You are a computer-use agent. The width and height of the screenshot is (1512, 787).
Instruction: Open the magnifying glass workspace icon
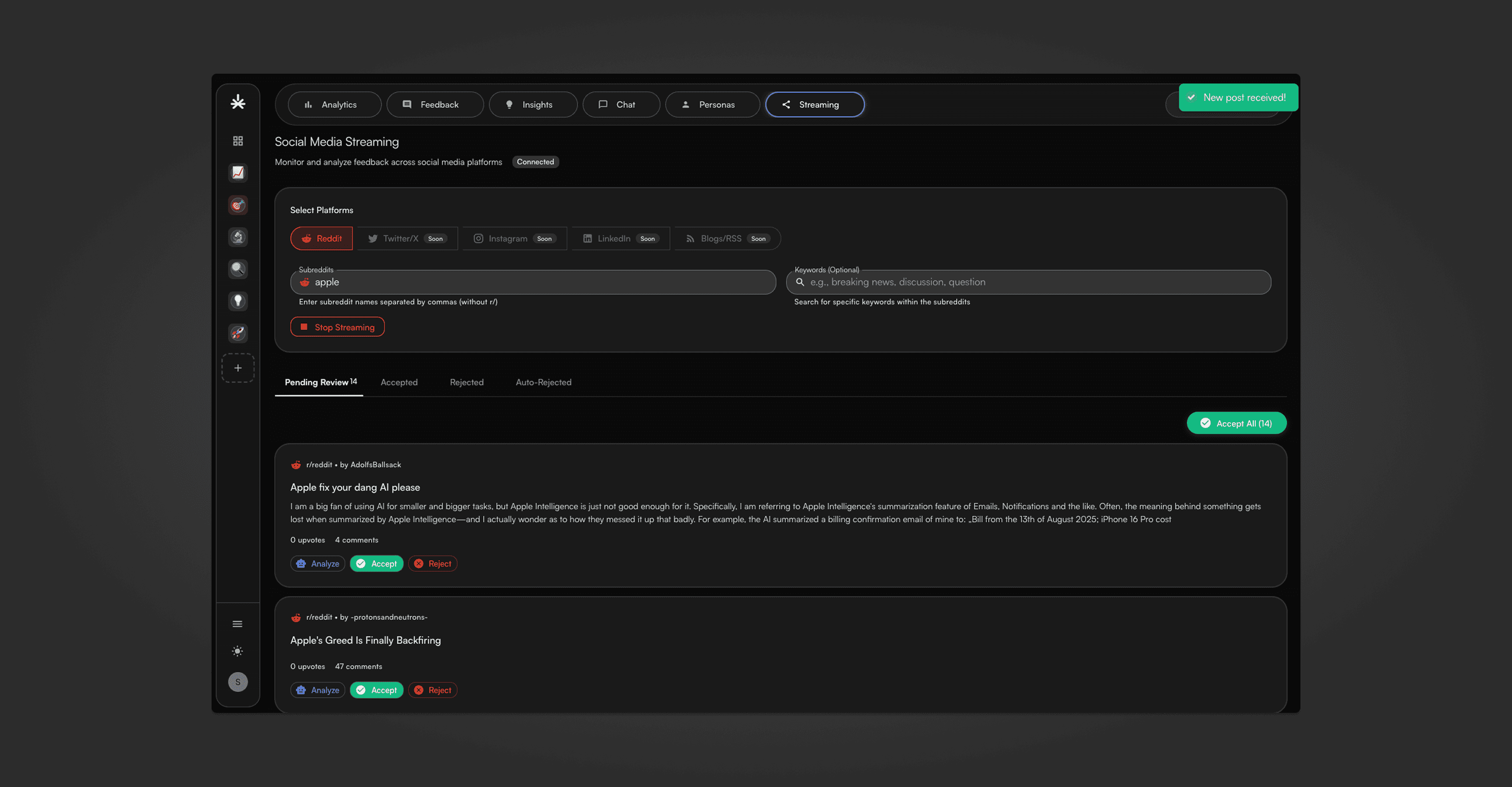coord(237,269)
